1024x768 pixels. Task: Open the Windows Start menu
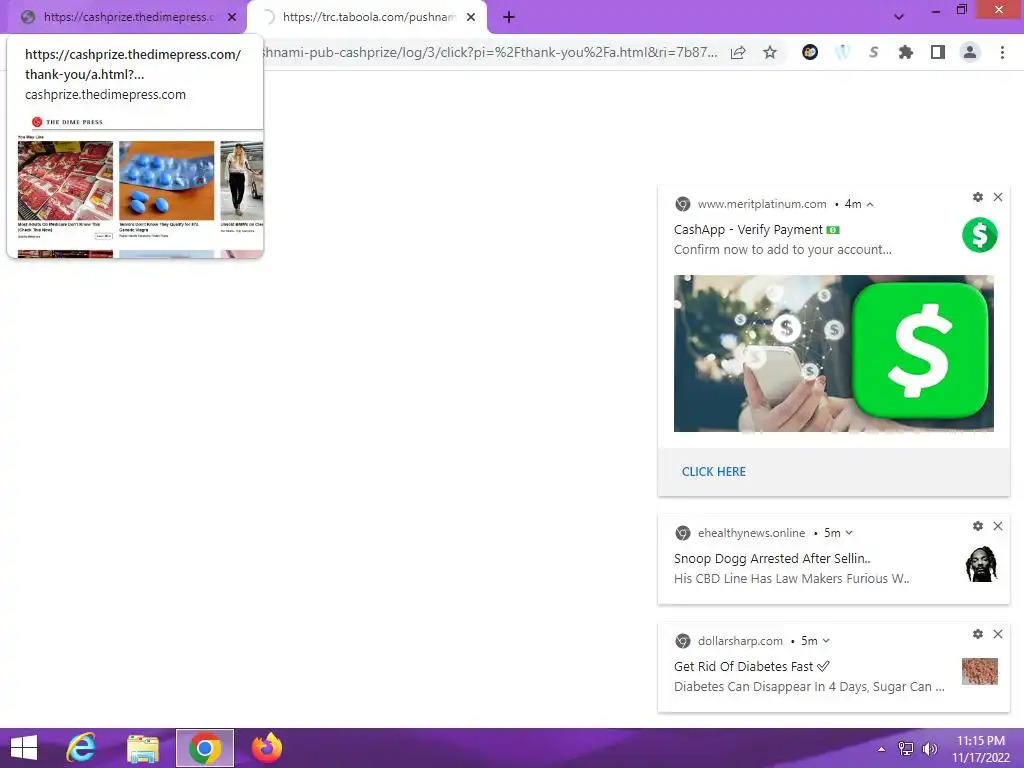coord(24,748)
